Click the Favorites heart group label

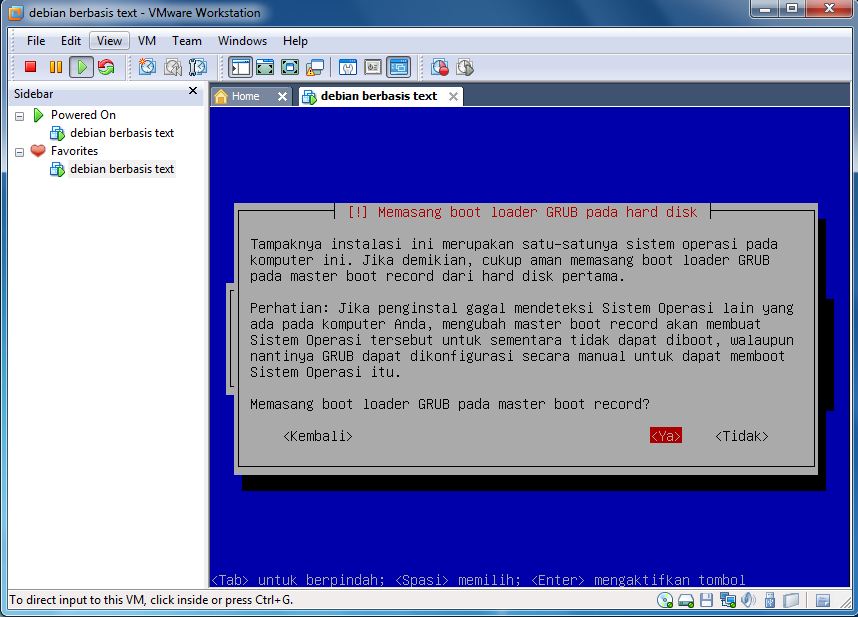(74, 151)
